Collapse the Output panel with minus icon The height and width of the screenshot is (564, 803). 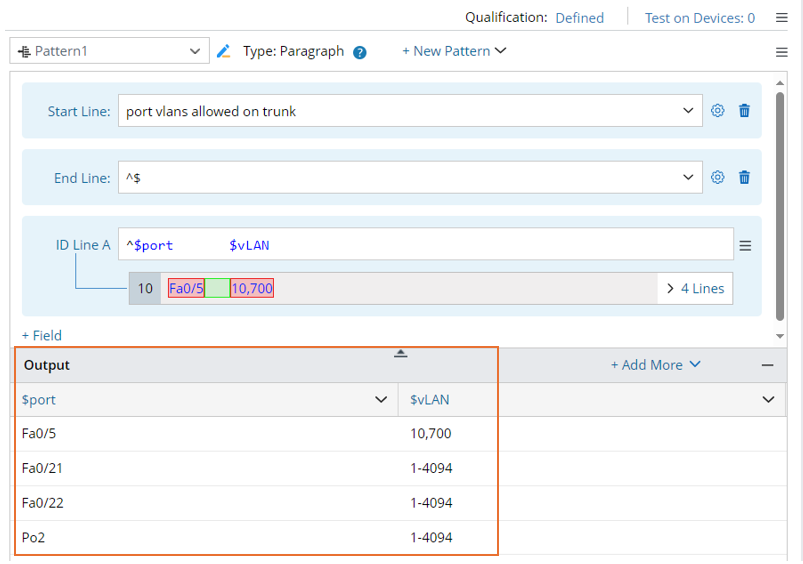pyautogui.click(x=768, y=365)
